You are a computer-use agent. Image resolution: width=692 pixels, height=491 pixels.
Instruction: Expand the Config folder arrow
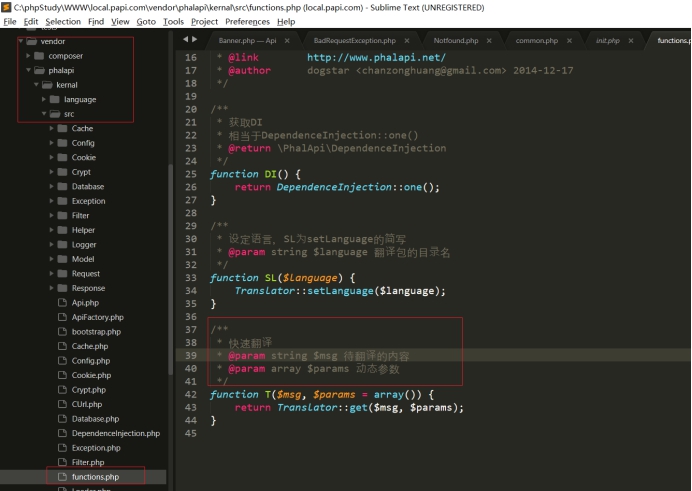(x=52, y=143)
